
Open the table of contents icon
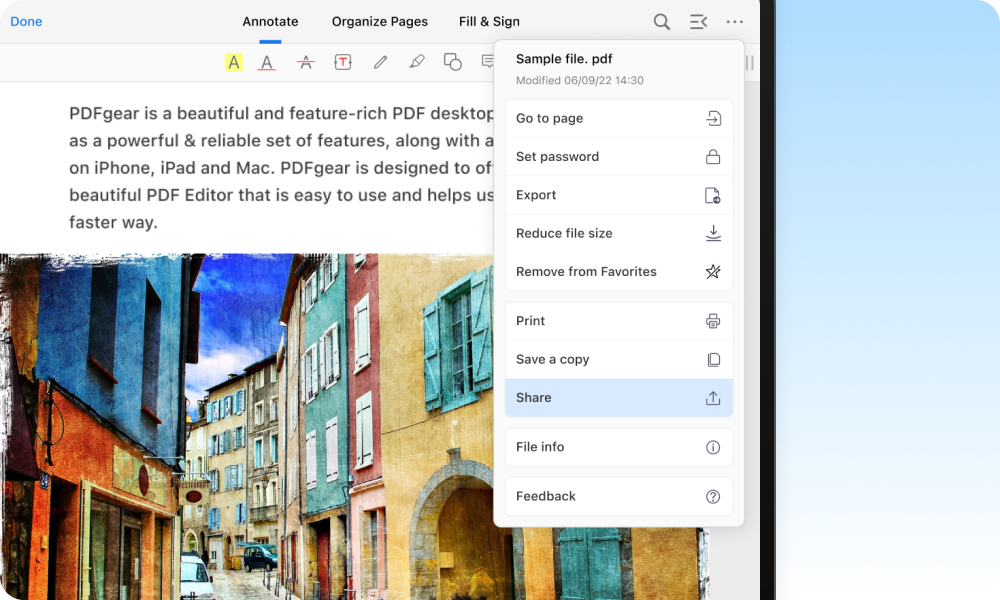point(698,21)
